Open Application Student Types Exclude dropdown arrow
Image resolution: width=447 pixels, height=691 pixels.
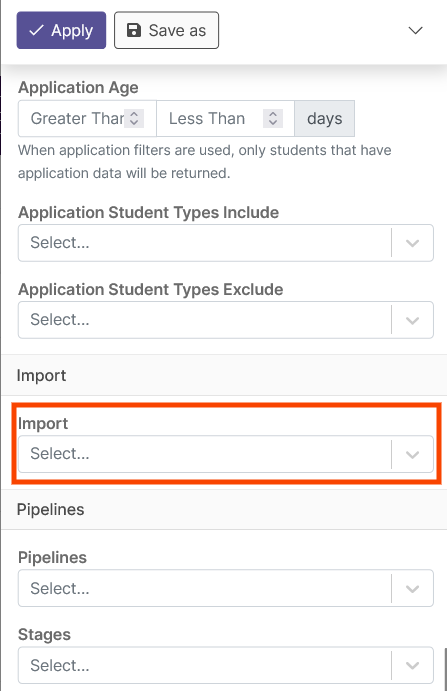coord(412,320)
